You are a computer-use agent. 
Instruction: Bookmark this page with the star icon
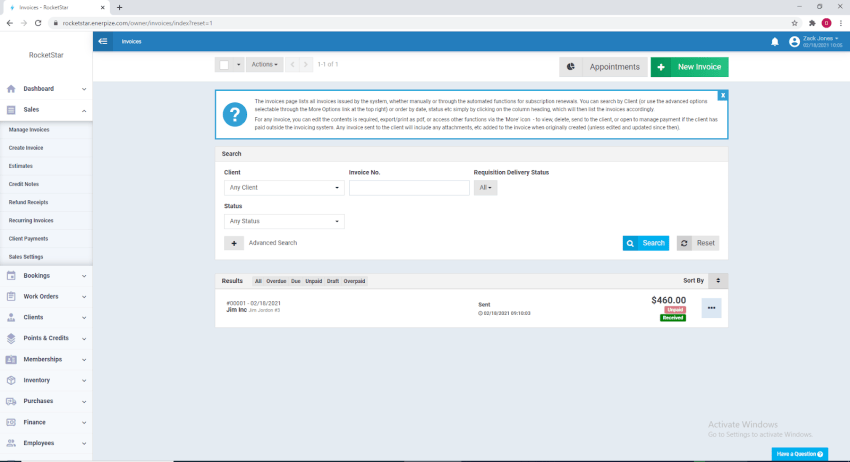[x=794, y=23]
